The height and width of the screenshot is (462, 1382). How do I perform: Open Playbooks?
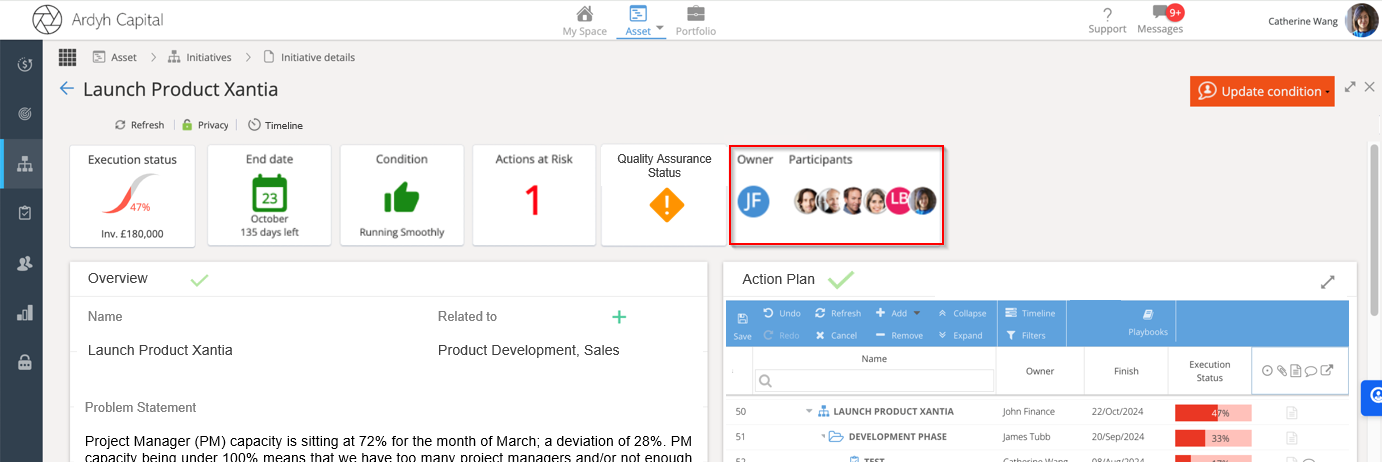[1148, 322]
